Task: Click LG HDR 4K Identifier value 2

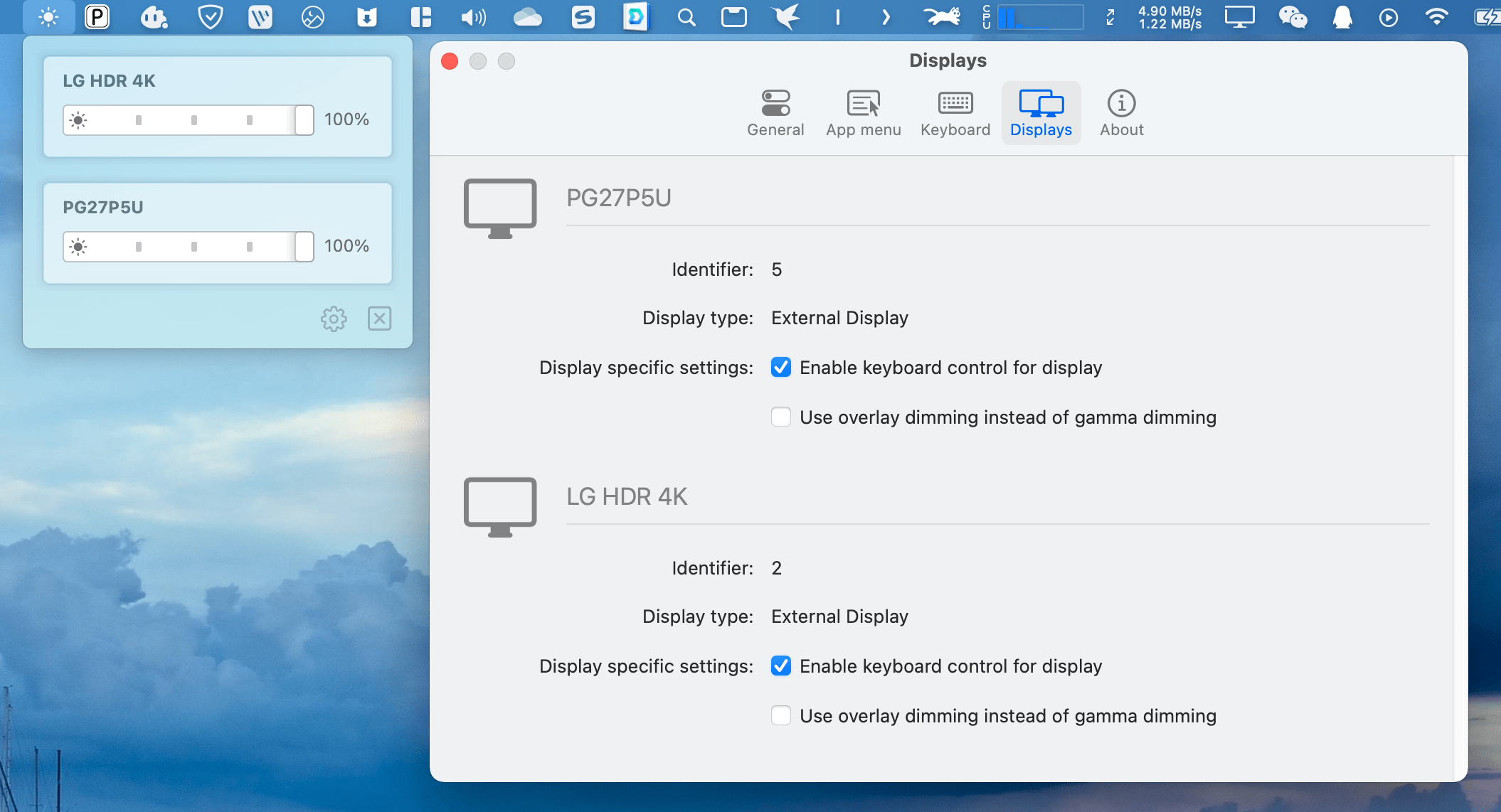Action: point(777,568)
